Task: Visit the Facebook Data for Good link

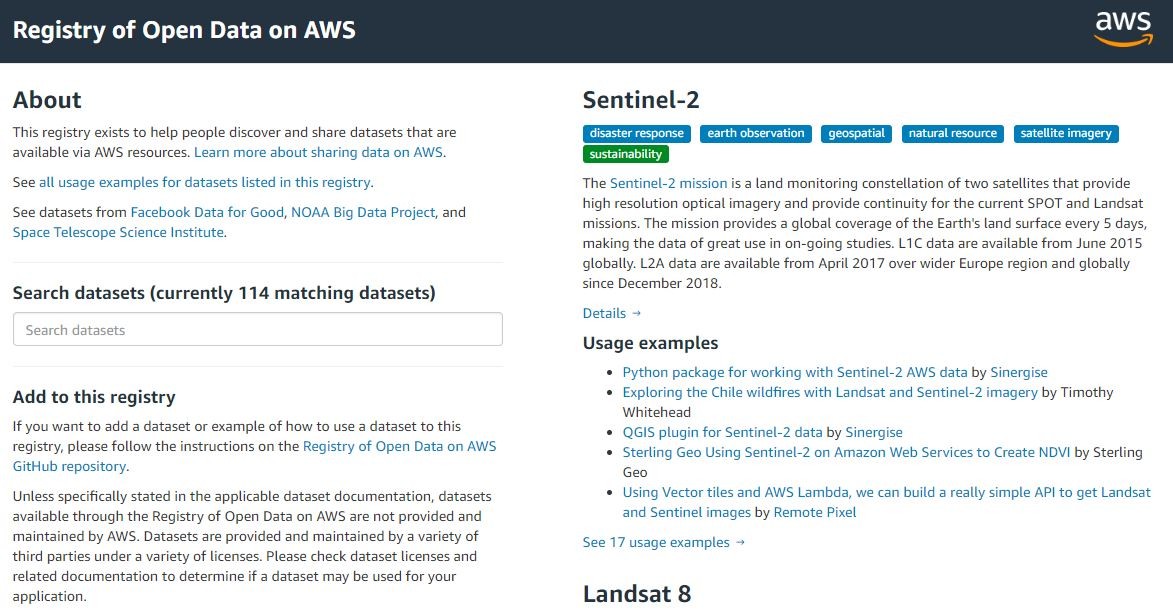Action: (x=208, y=212)
